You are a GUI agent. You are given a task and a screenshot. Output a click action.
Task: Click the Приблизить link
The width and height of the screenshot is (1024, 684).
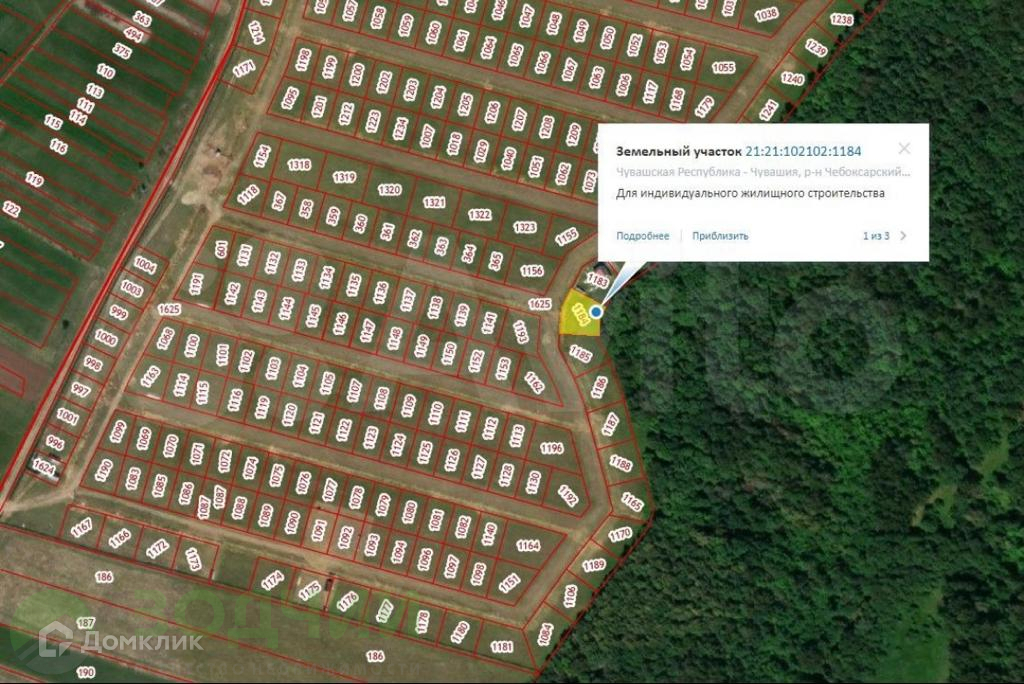[x=720, y=236]
